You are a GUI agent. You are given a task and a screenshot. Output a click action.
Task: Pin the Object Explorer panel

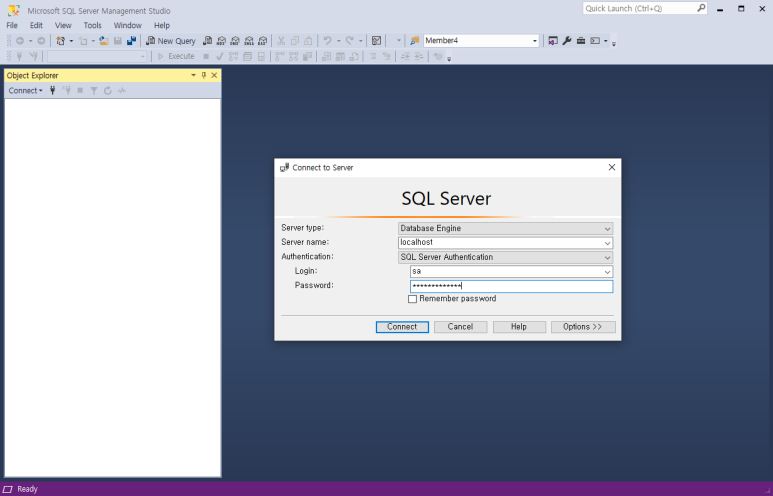point(204,75)
